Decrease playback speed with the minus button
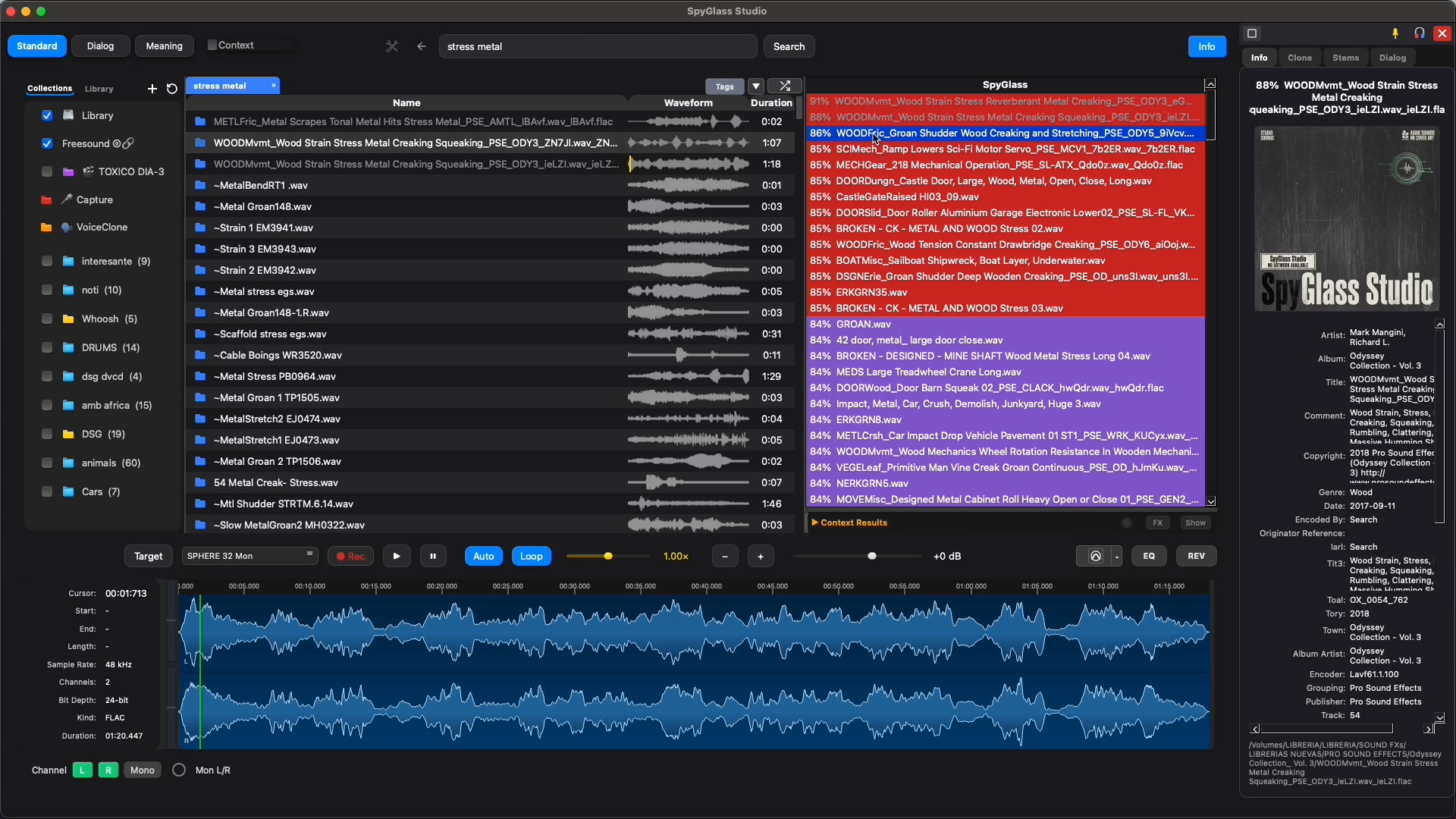The image size is (1456, 819). tap(725, 557)
